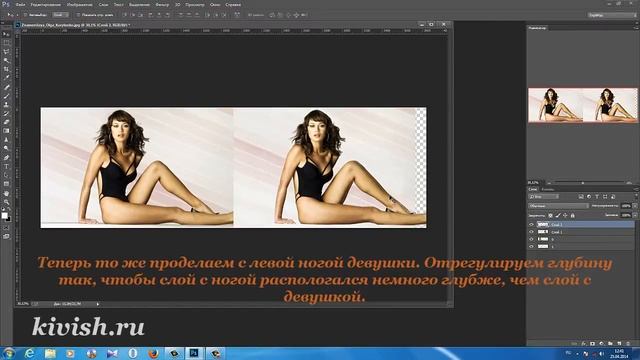Toggle lock all padlock icon
This screenshot has width=640, height=360.
[572, 215]
